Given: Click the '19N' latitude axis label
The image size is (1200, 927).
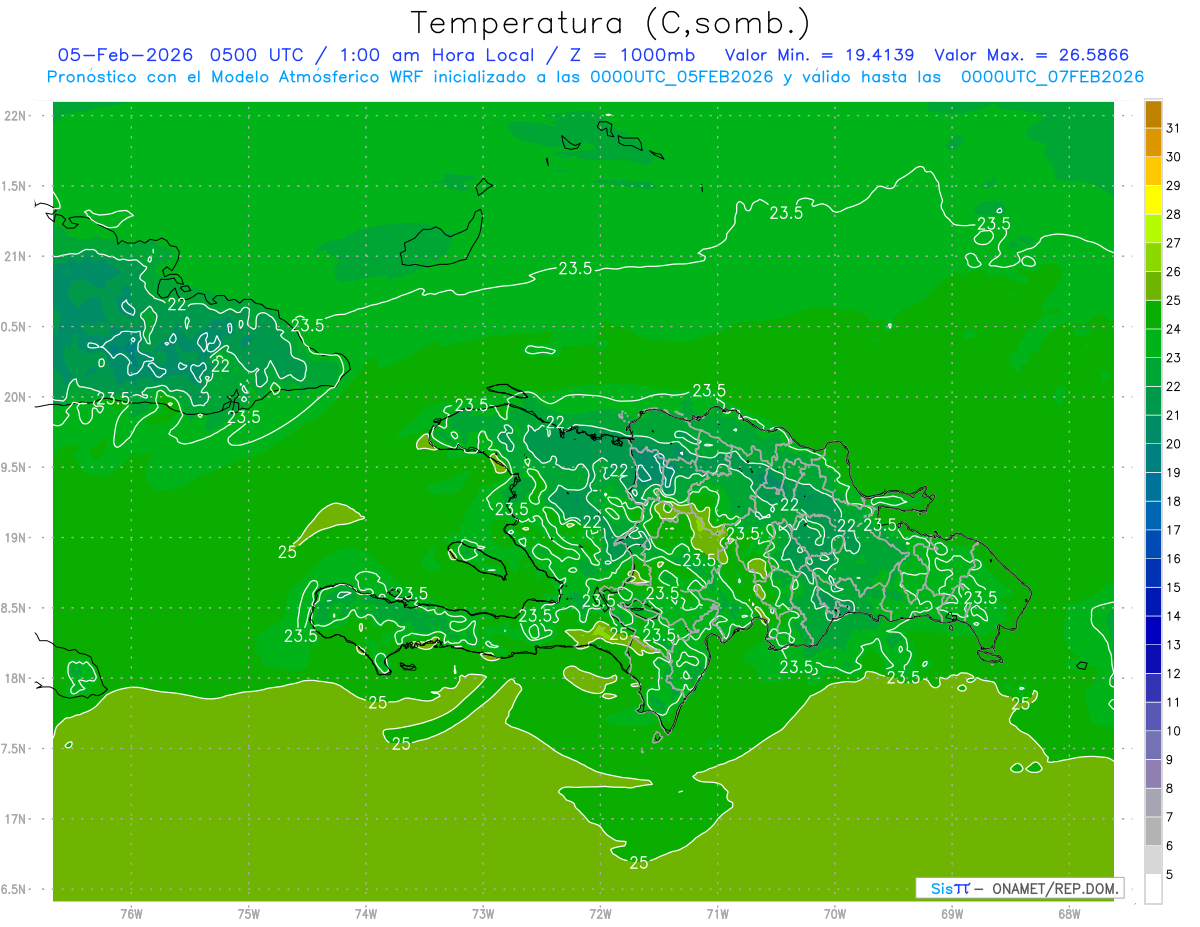Looking at the screenshot, I should pyautogui.click(x=17, y=538).
